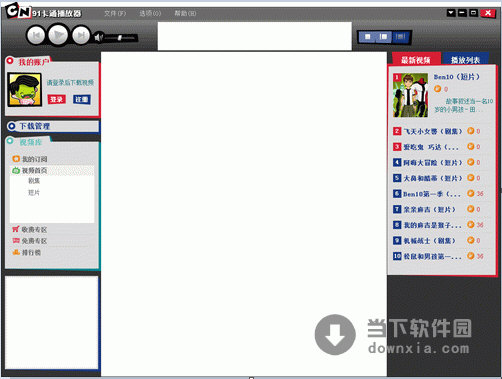Open the Ben10(短片) title link
This screenshot has width=502, height=379.
click(x=456, y=77)
